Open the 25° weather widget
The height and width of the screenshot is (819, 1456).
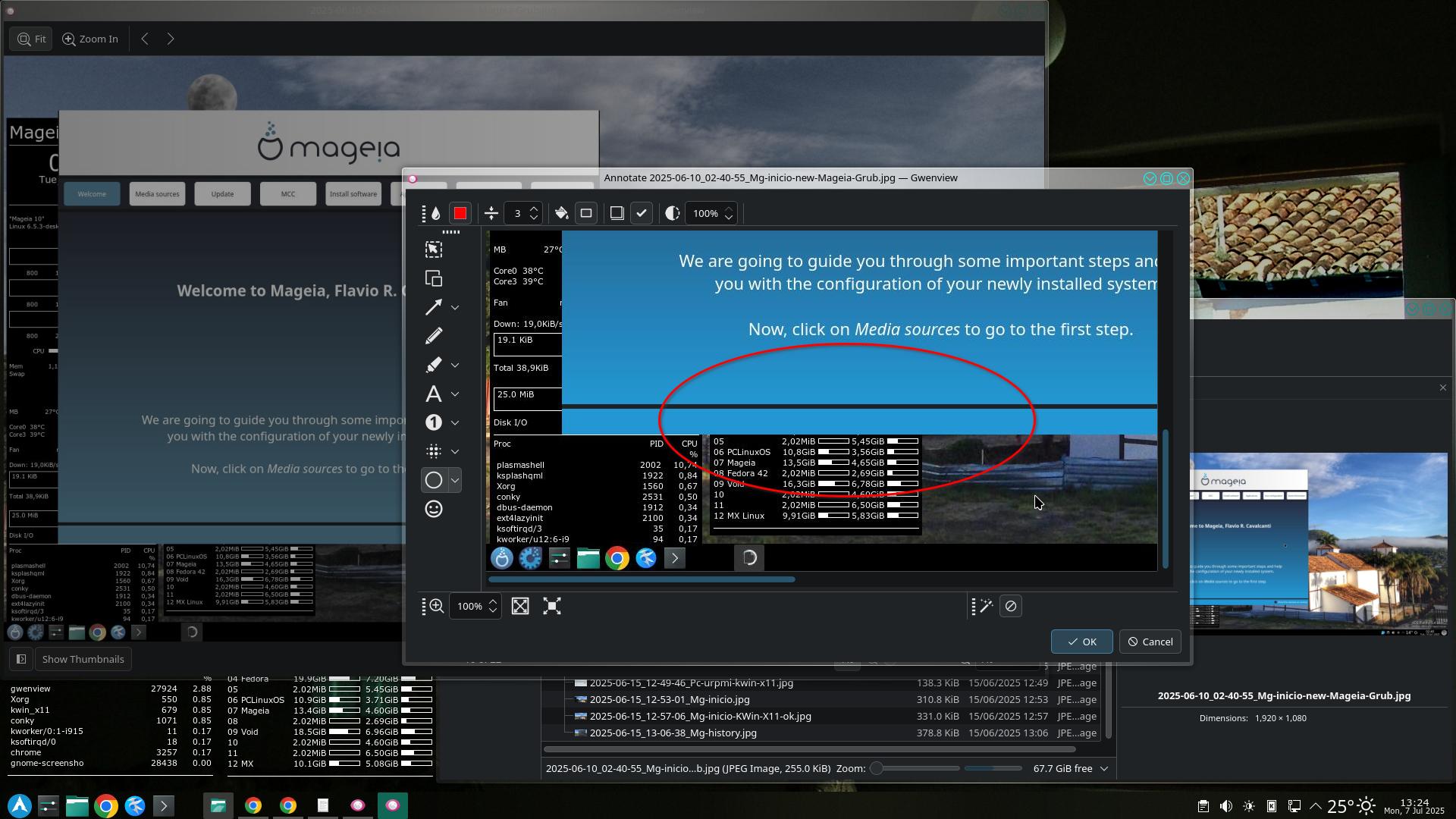coord(1351,806)
